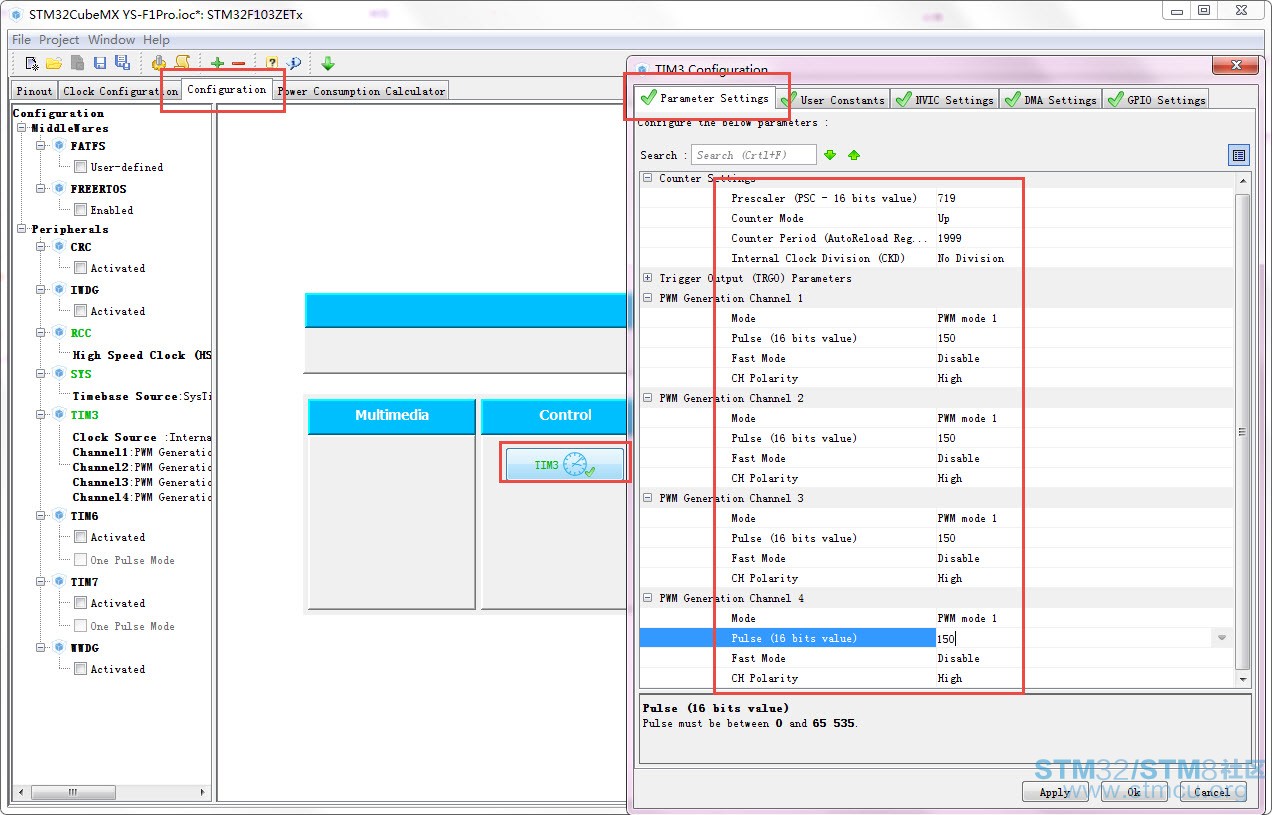The height and width of the screenshot is (815, 1272).
Task: Open the Window menu
Action: point(111,40)
